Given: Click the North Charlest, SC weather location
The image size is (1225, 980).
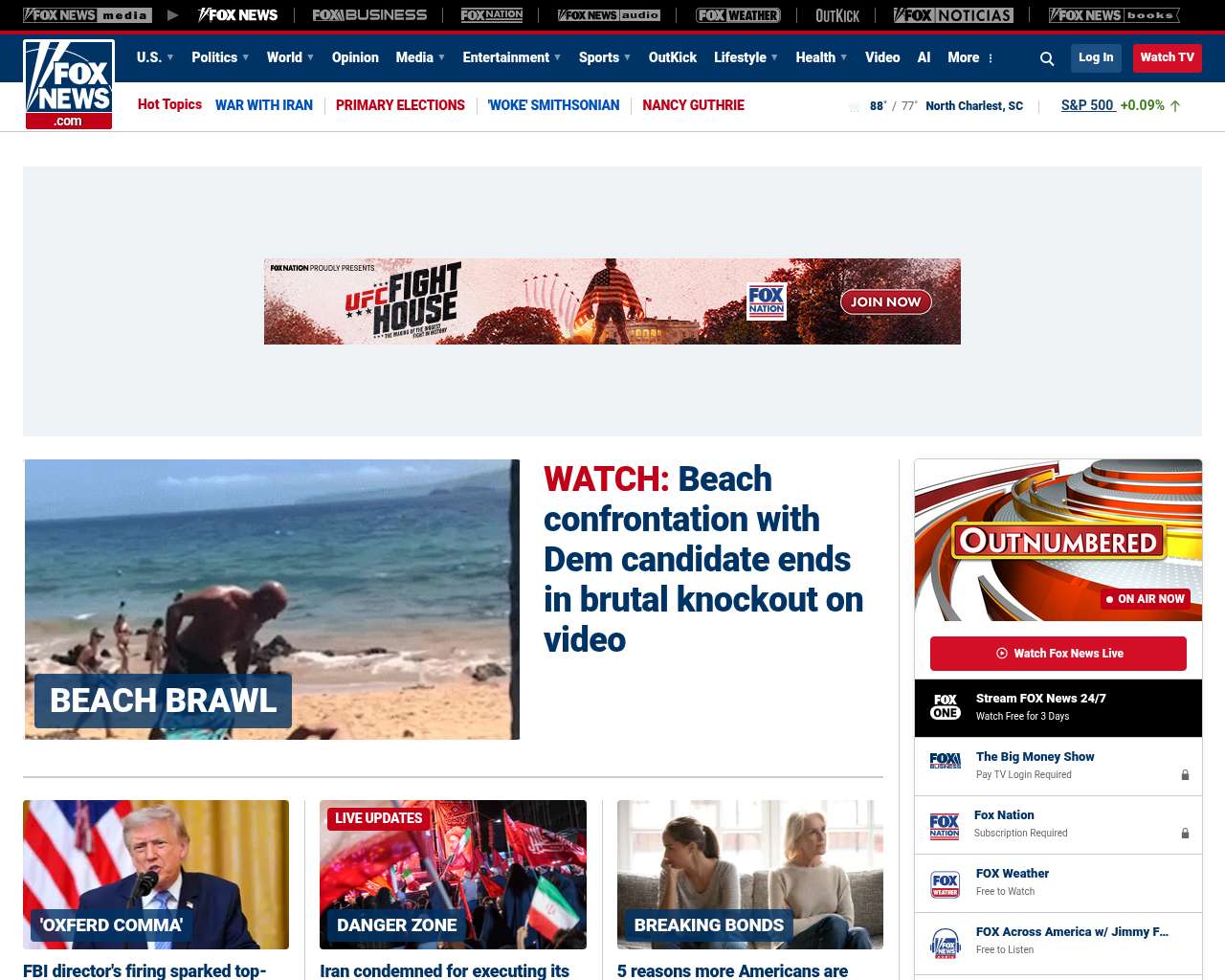Looking at the screenshot, I should [974, 106].
